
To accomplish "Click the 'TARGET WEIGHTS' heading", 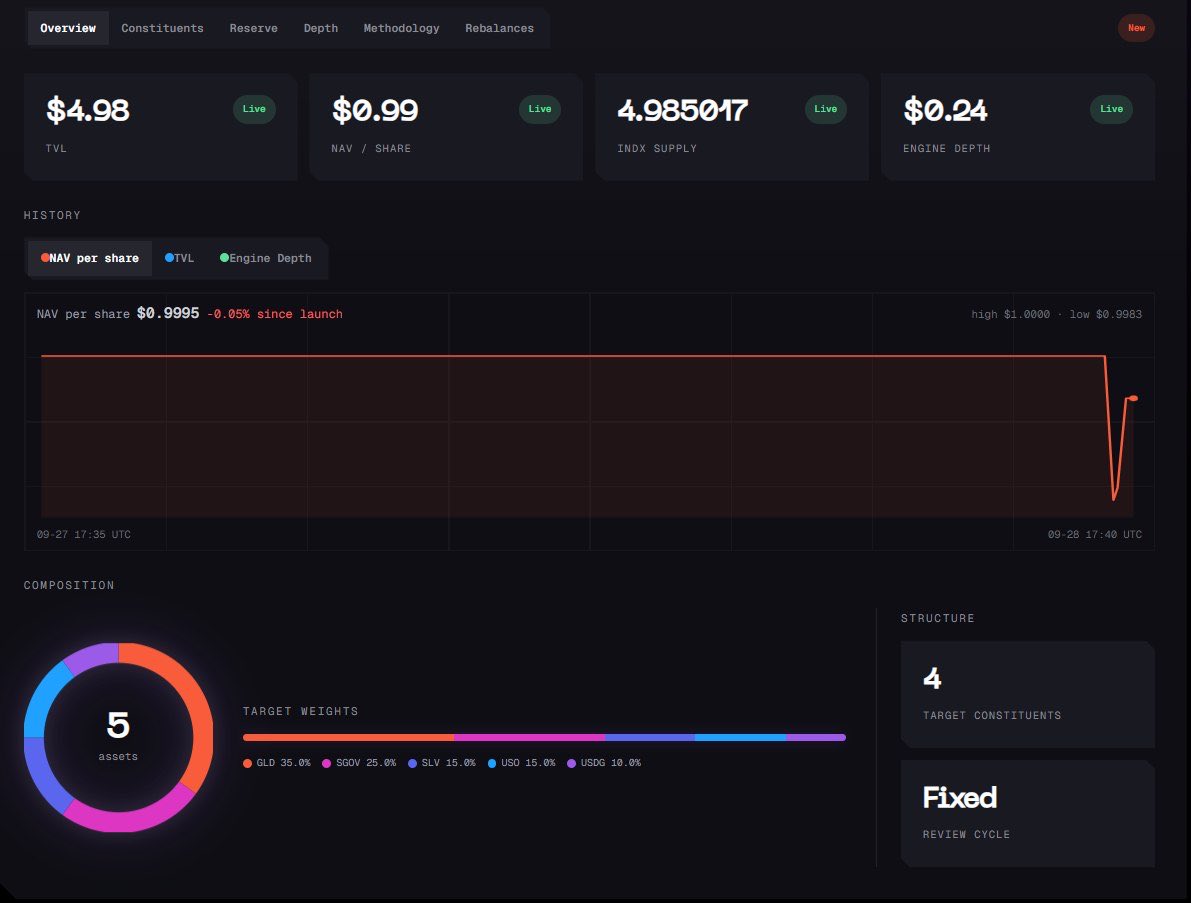I will (x=301, y=712).
